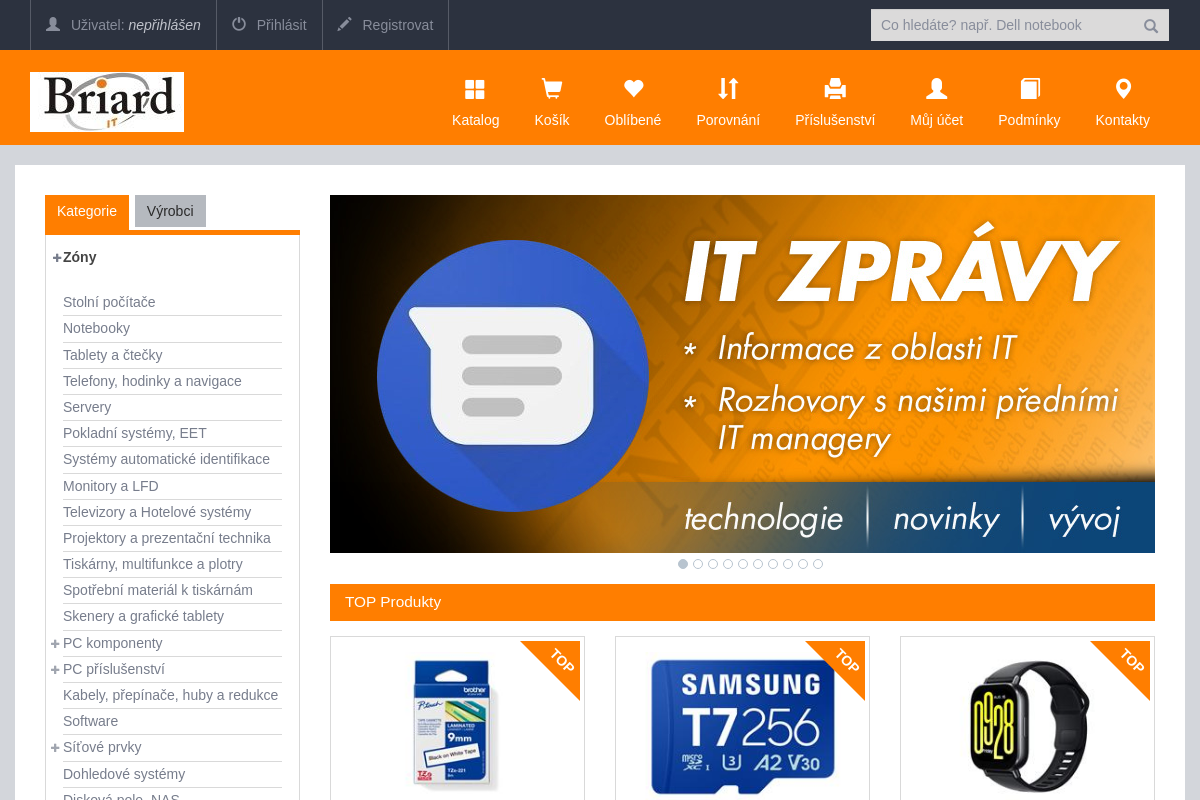The image size is (1200, 800).
Task: Open the Kontakty location pin icon
Action: point(1123,89)
